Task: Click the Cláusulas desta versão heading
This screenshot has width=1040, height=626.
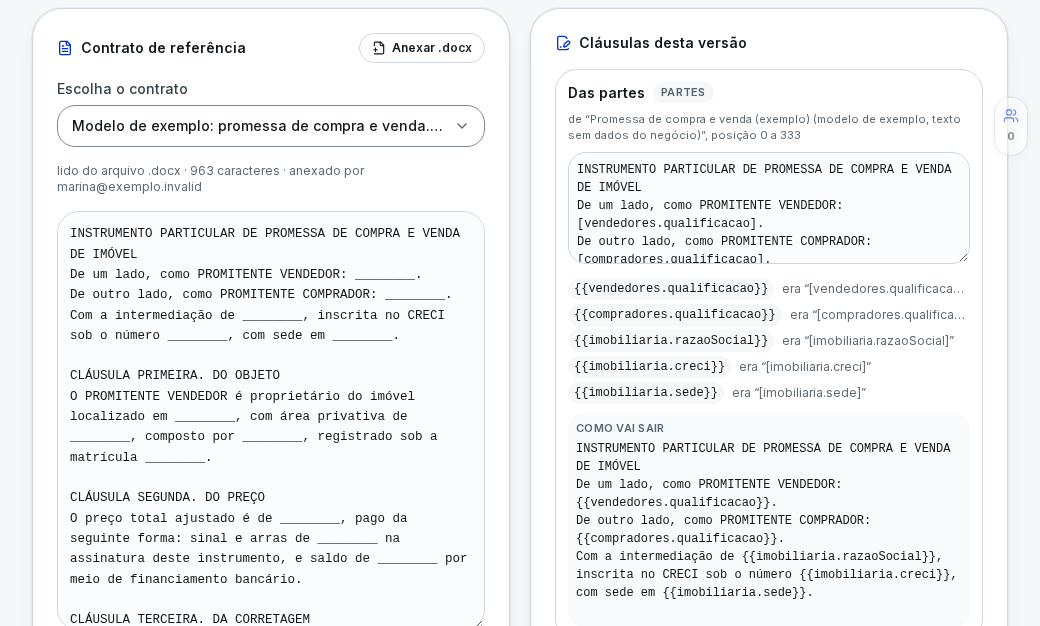Action: (x=663, y=43)
